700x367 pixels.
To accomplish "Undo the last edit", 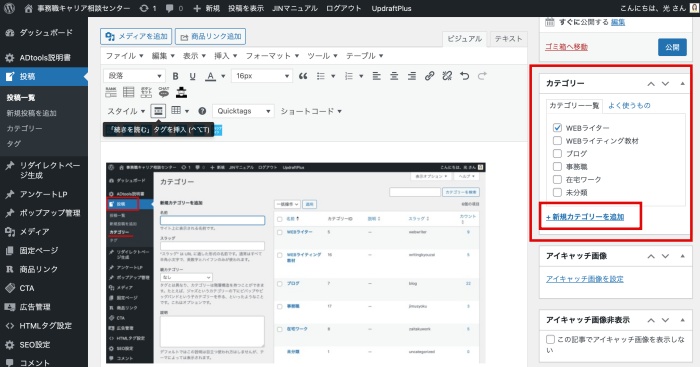I will coord(465,76).
